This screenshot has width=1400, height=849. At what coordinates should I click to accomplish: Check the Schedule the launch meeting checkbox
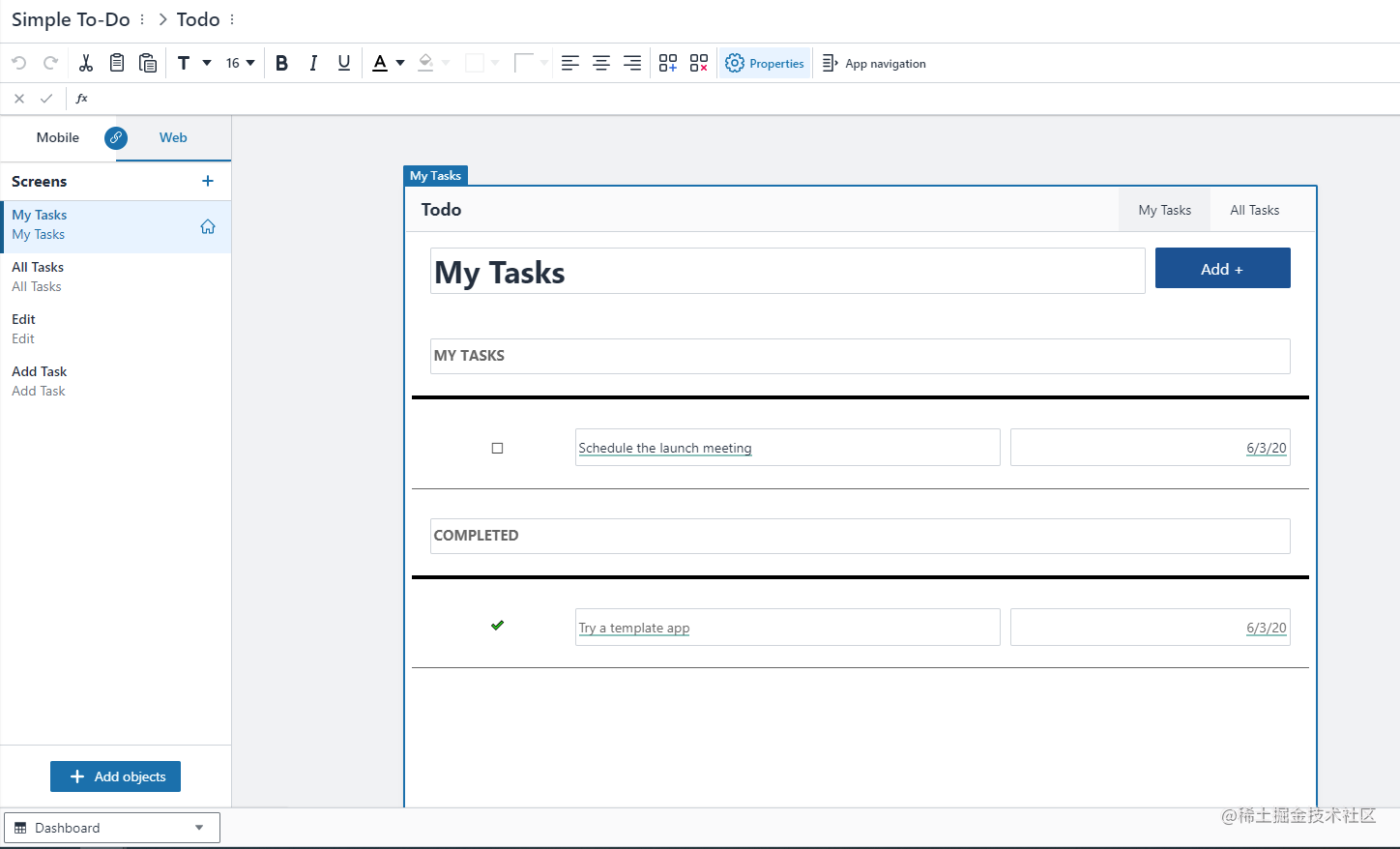pyautogui.click(x=497, y=448)
